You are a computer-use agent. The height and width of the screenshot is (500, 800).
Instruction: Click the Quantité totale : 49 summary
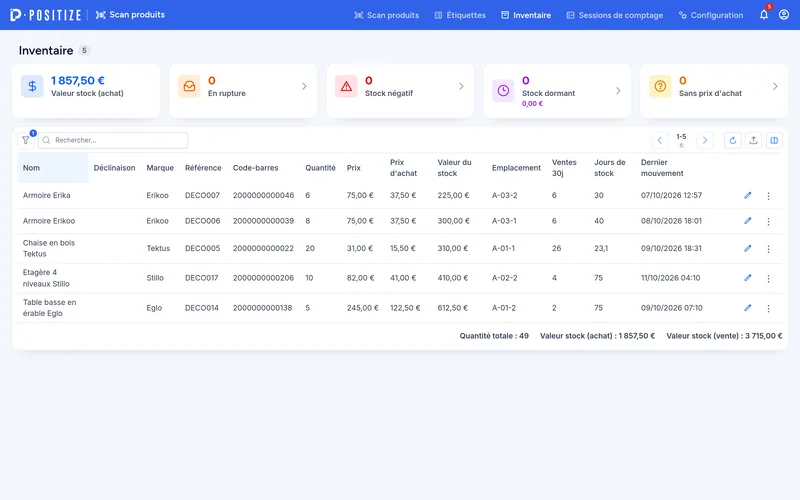494,336
